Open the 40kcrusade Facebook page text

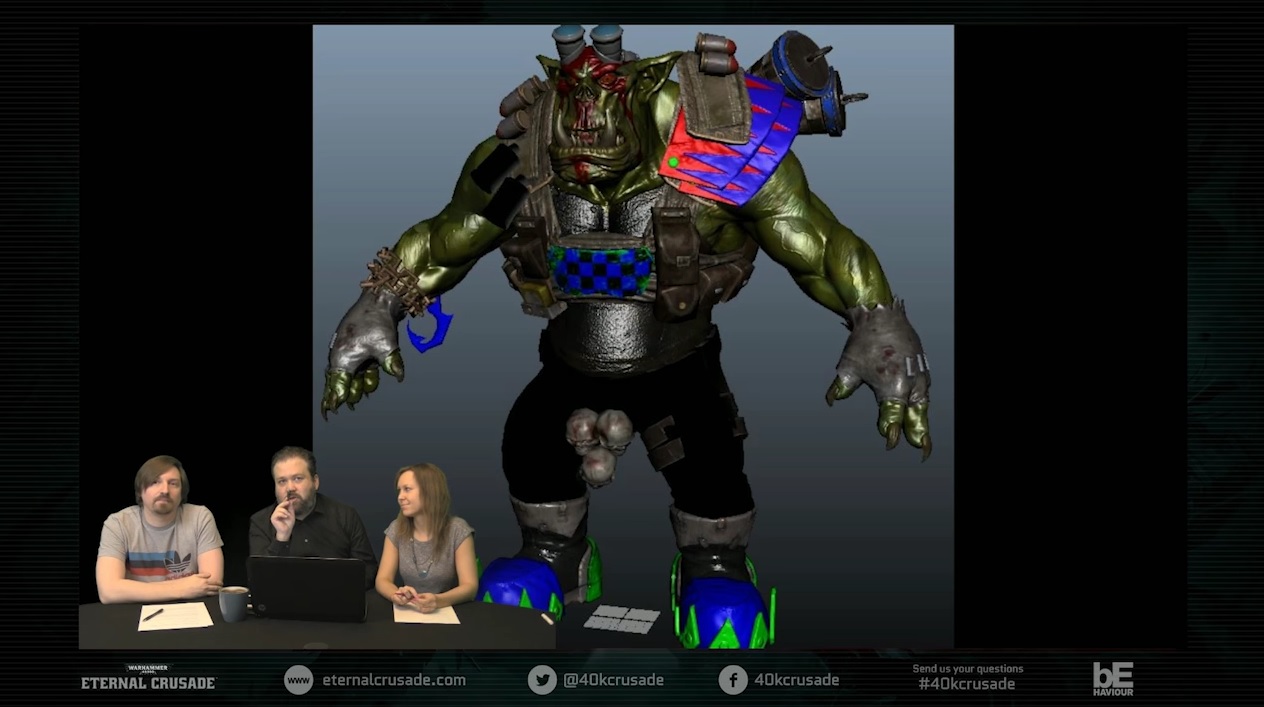[796, 680]
